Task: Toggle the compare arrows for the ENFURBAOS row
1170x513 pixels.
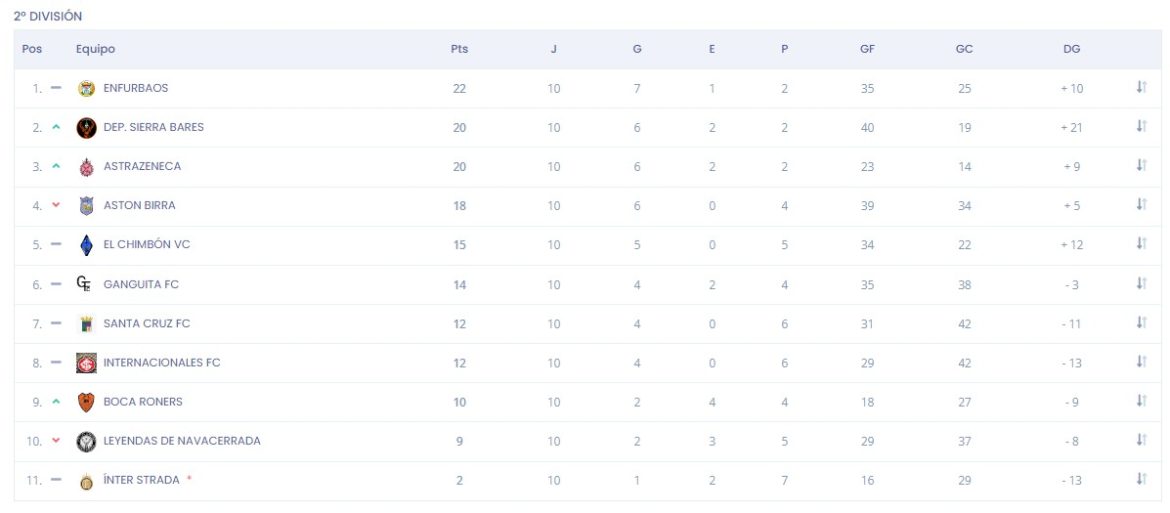Action: (x=1141, y=87)
